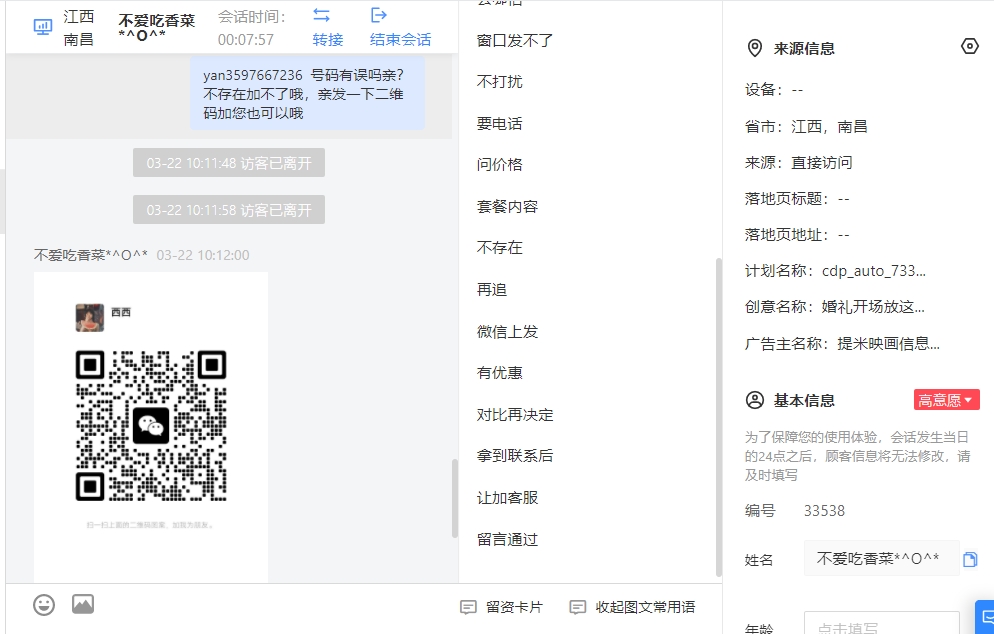The height and width of the screenshot is (634, 994).
Task: Select quick phrase 不打扰
Action: pos(500,82)
